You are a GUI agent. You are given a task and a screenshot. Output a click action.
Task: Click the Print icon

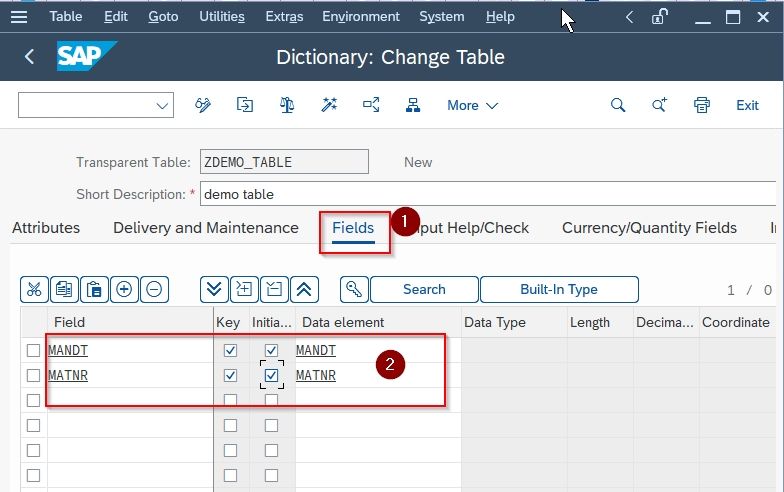click(x=702, y=105)
